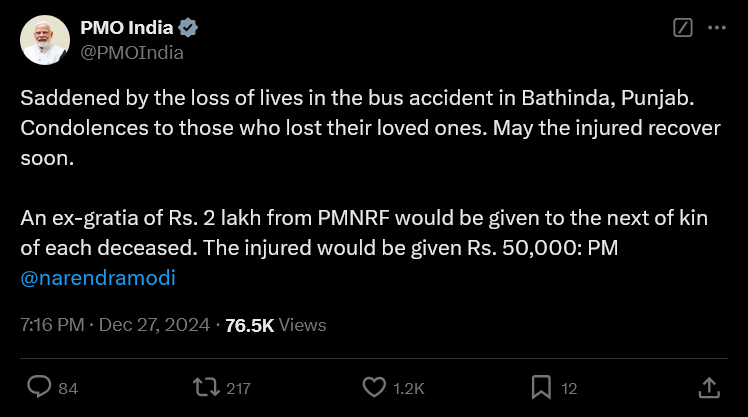The width and height of the screenshot is (748, 417).
Task: View the 76.5K Views analytics
Action: [276, 325]
